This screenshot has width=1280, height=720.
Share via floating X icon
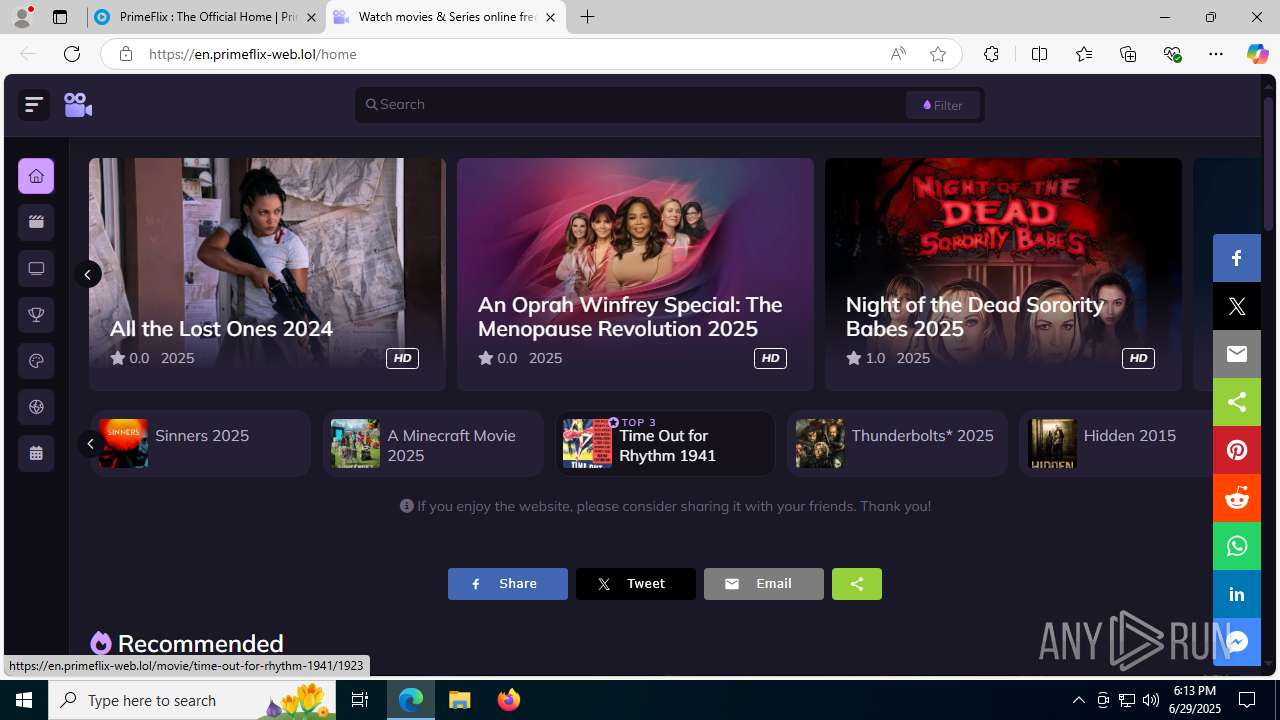(1237, 306)
